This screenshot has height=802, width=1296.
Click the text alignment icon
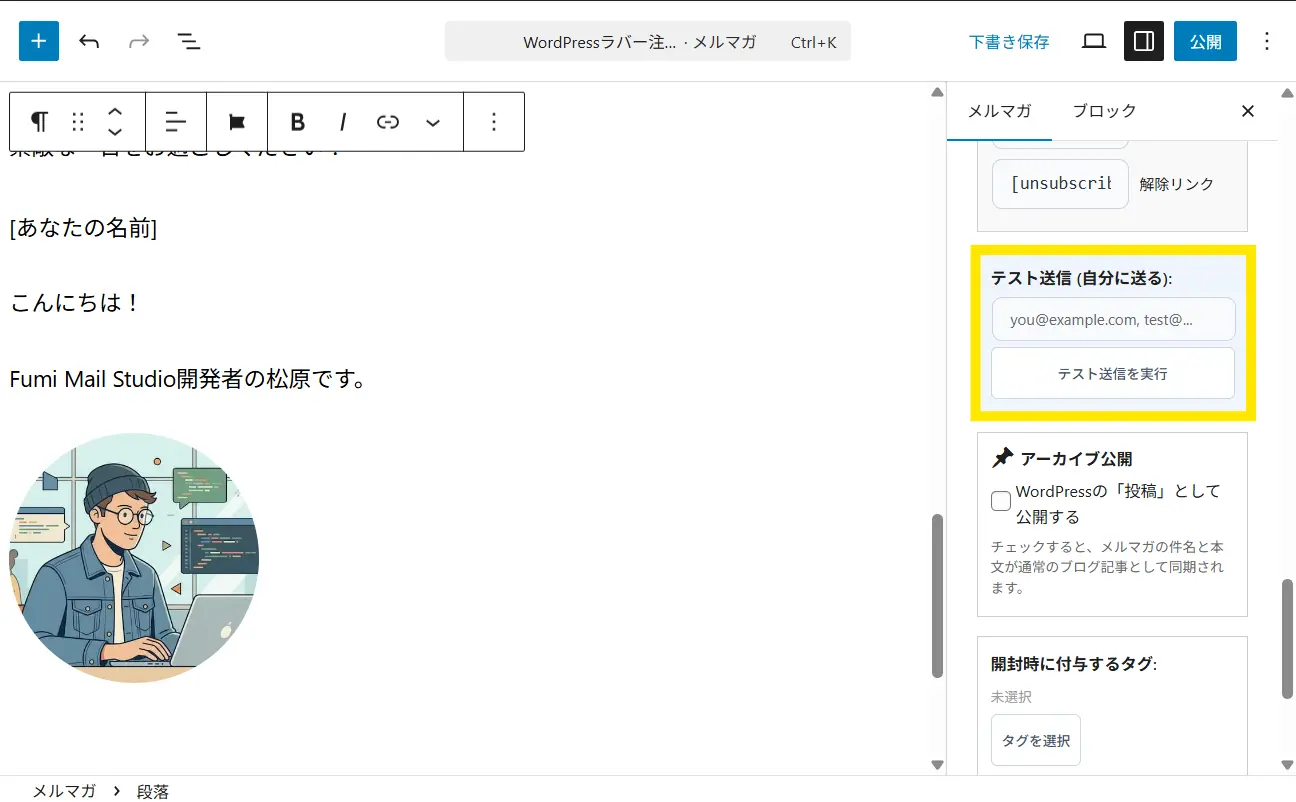pyautogui.click(x=176, y=122)
